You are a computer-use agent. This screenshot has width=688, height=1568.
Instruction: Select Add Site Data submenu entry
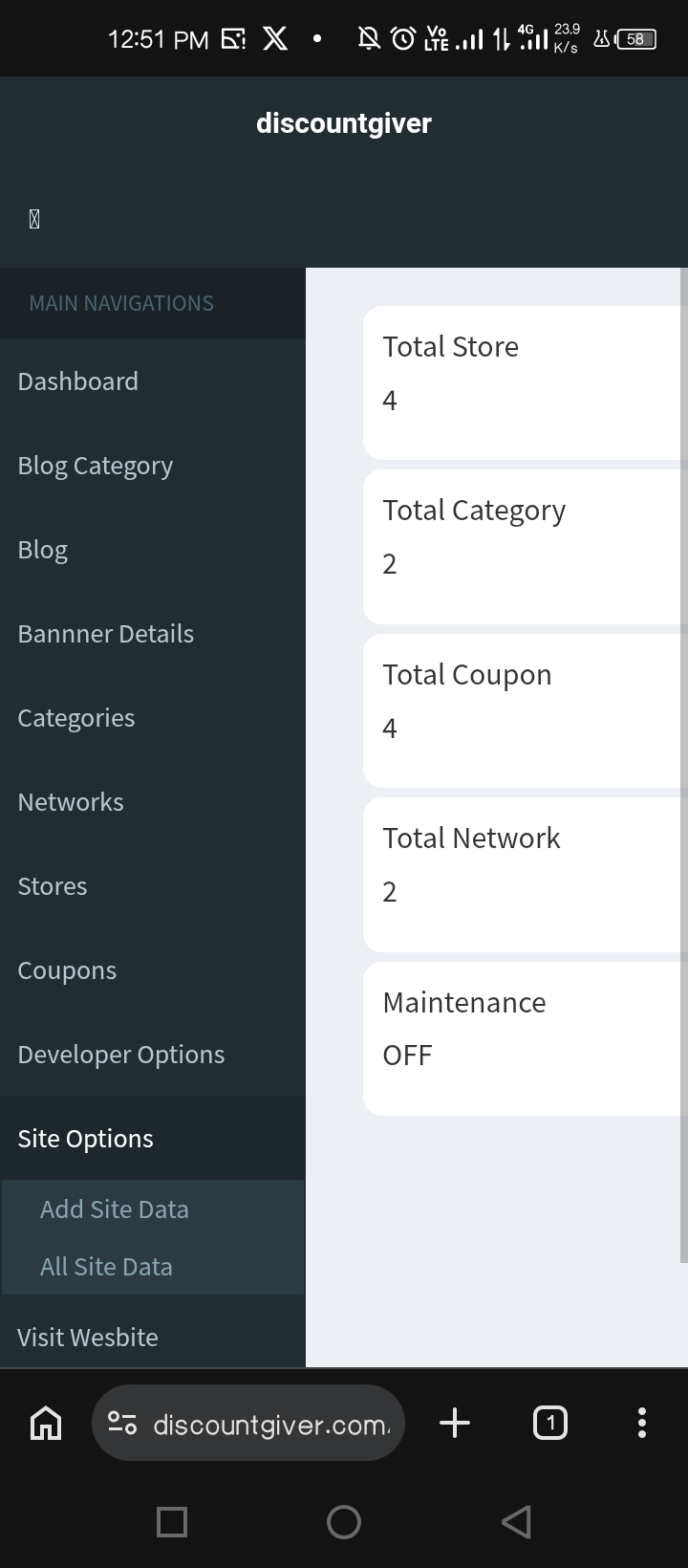click(x=115, y=1209)
